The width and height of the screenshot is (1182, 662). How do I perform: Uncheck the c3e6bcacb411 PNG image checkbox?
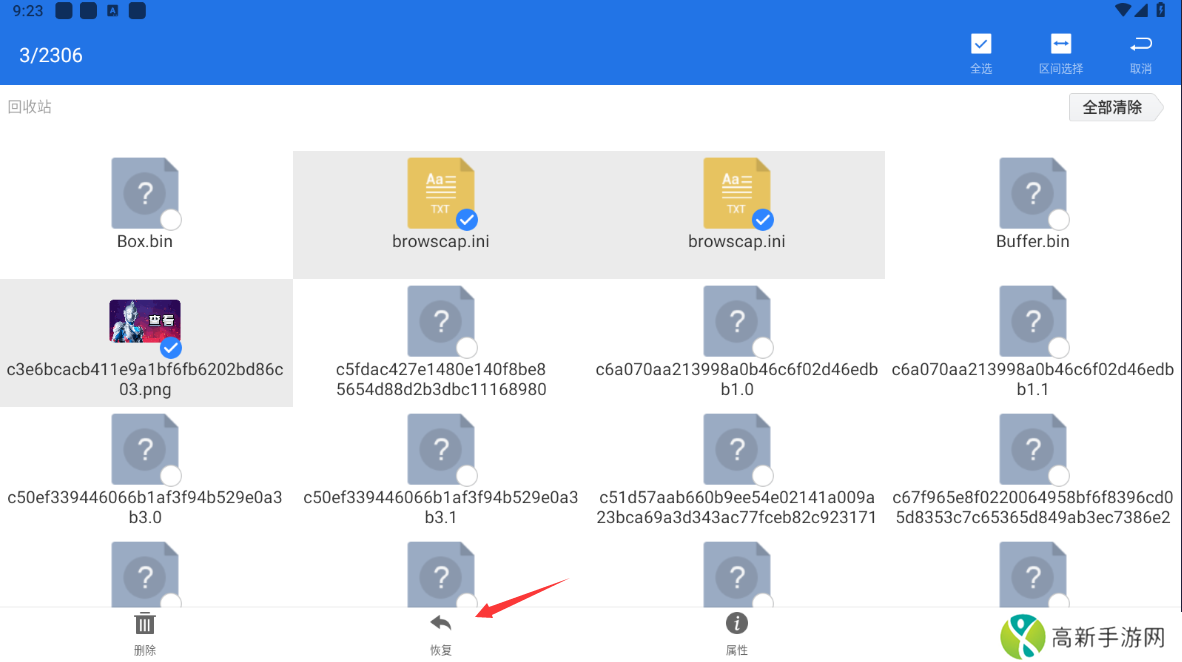point(171,347)
